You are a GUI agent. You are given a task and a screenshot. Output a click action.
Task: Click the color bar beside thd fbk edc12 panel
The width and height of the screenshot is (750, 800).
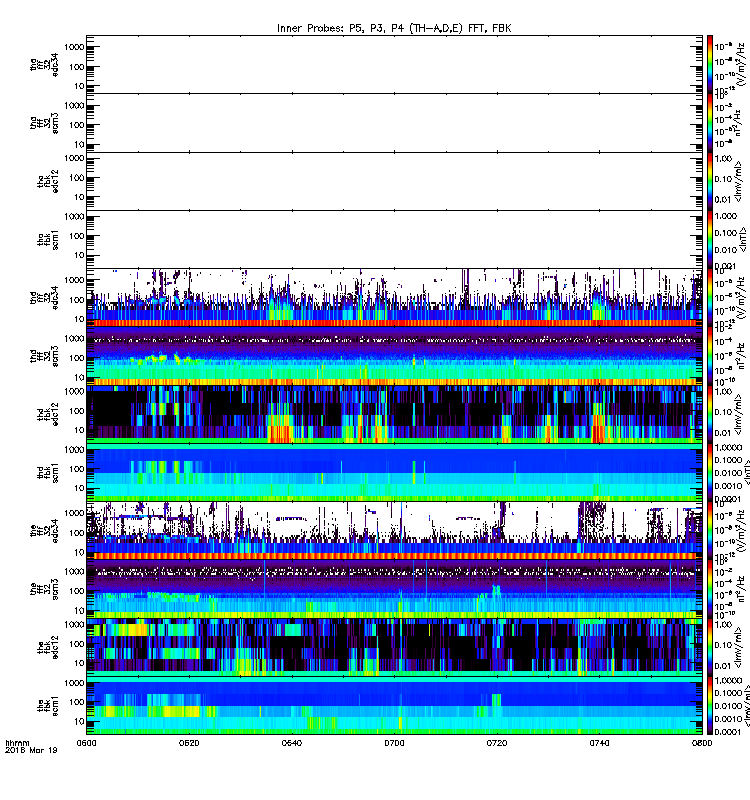[x=710, y=414]
